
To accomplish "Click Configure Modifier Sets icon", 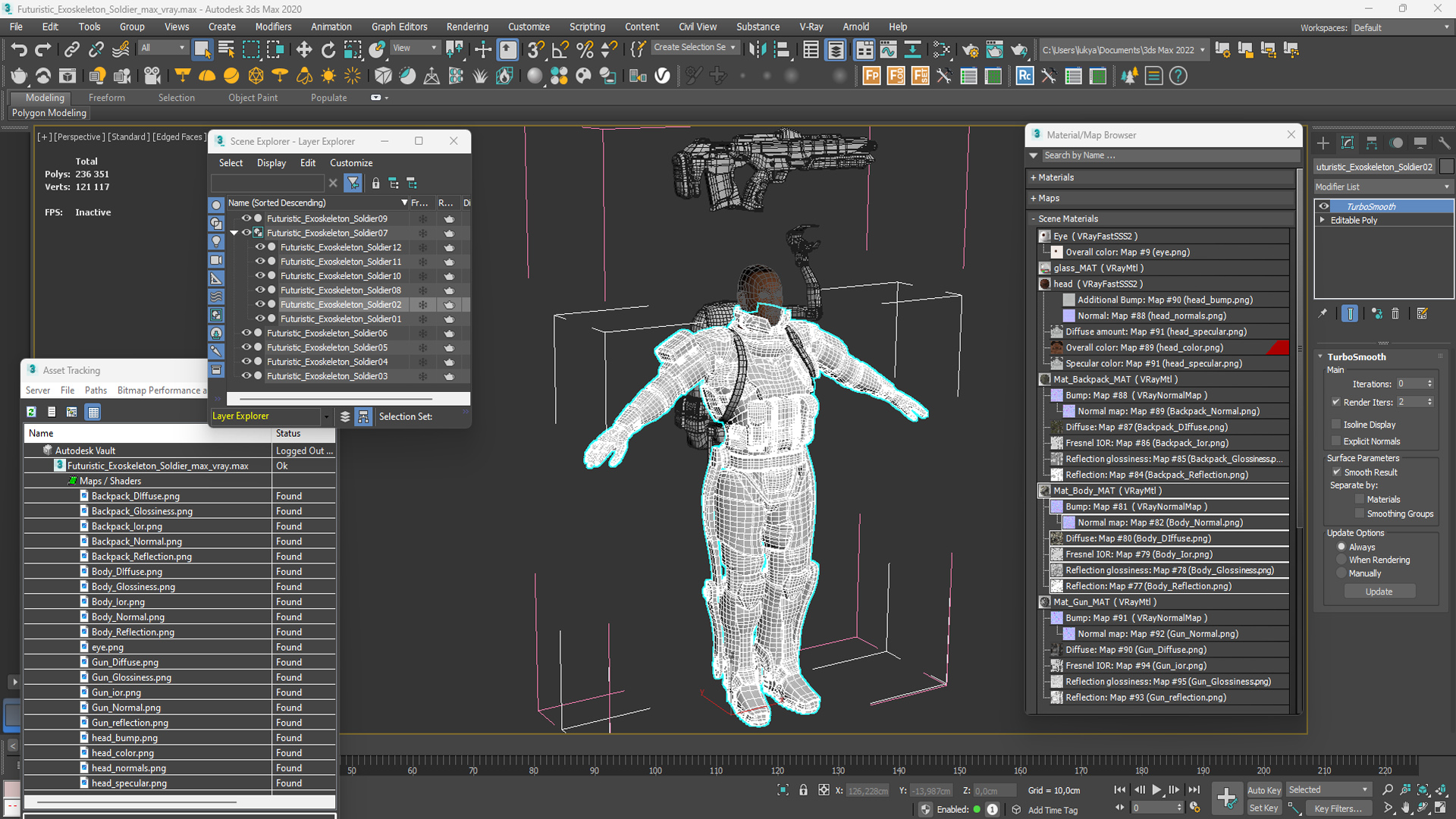I will pyautogui.click(x=1422, y=313).
